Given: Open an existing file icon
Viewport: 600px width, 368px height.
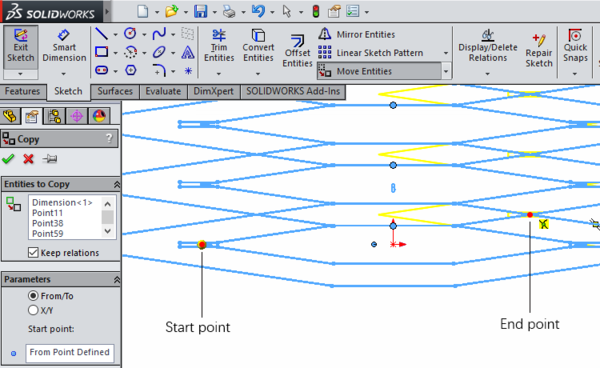Looking at the screenshot, I should tap(172, 11).
